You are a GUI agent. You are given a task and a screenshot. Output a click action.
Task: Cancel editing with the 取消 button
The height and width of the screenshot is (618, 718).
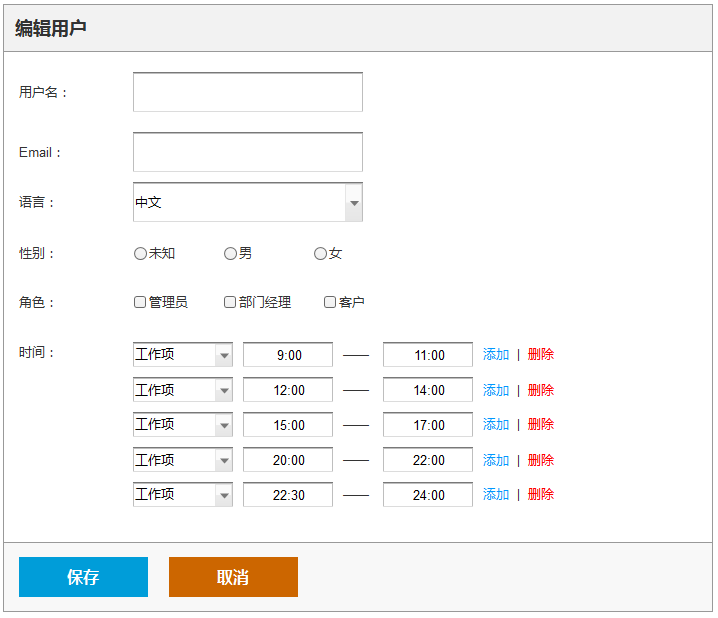click(x=233, y=577)
